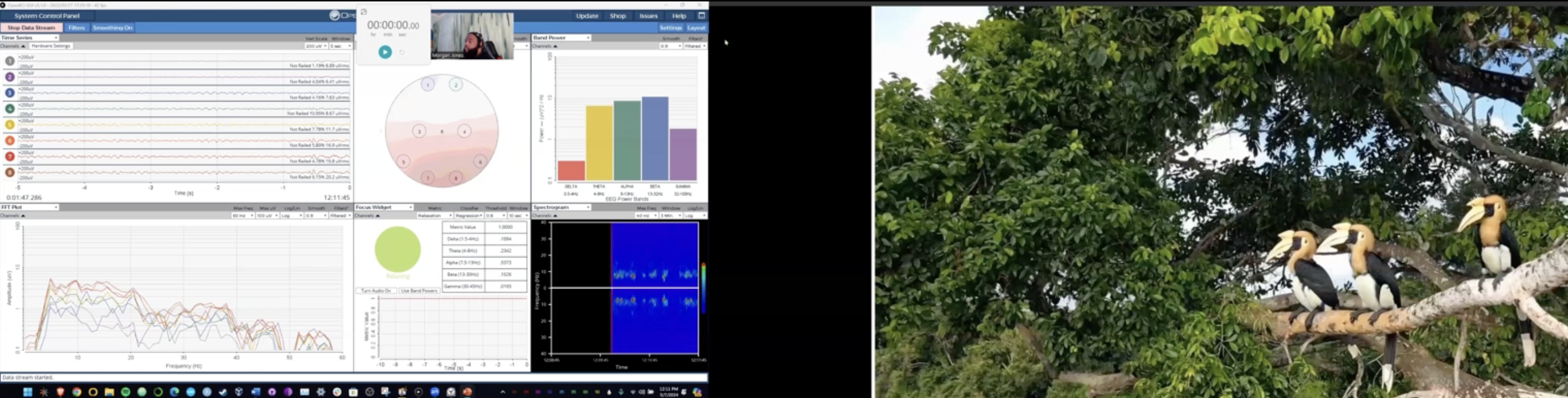Open Google Chrome from the taskbar
This screenshot has height=398, width=1568.
pyautogui.click(x=77, y=392)
